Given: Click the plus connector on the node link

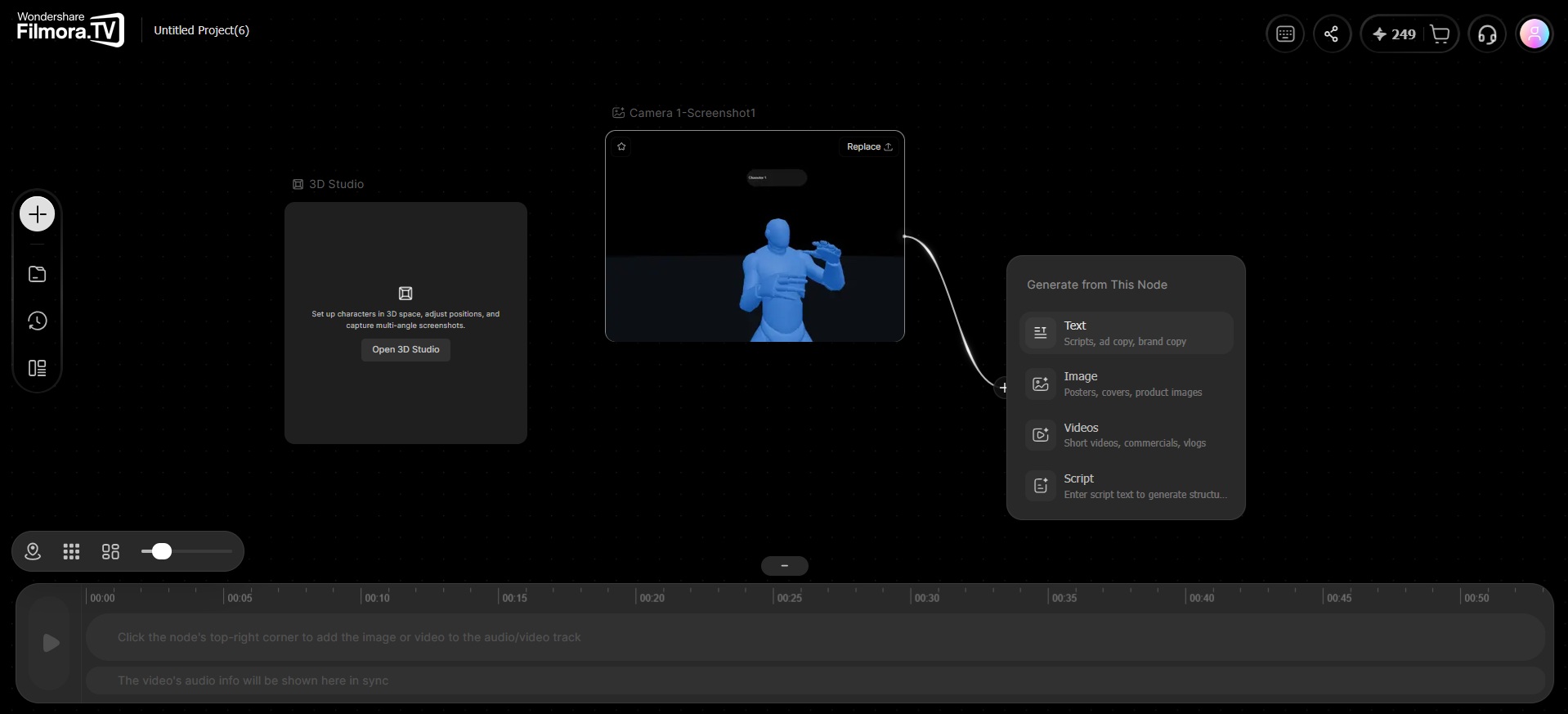Looking at the screenshot, I should coord(1003,388).
